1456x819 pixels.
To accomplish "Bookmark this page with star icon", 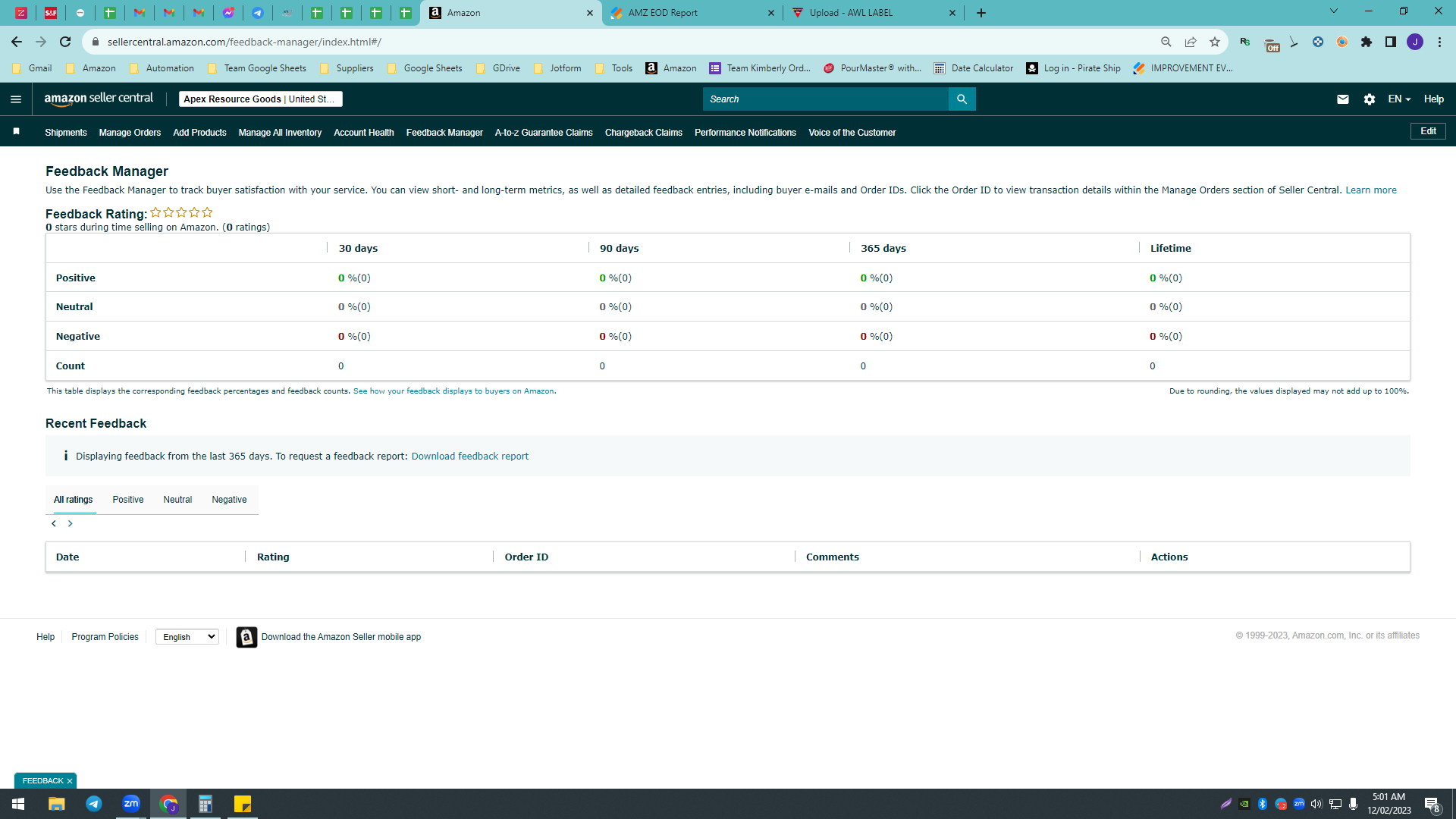I will tap(1215, 42).
